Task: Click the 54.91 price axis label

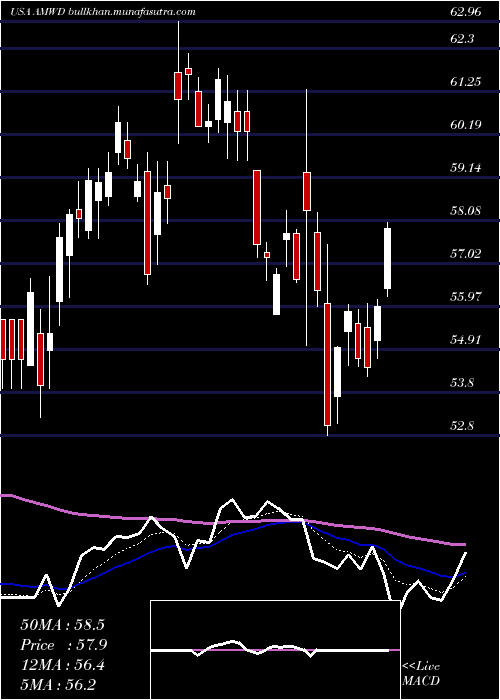Action: (x=466, y=340)
